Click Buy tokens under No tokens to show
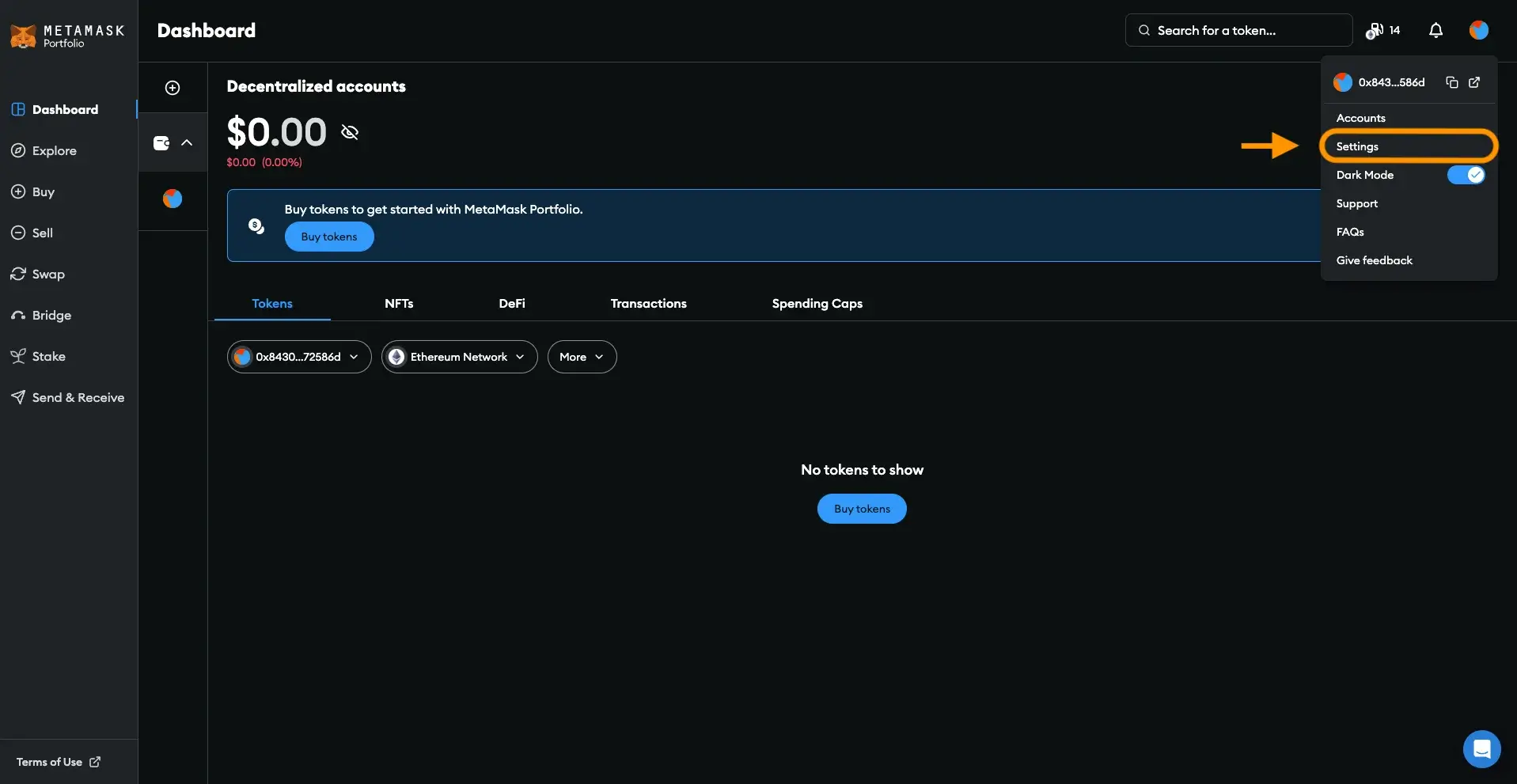Screen dimensions: 1517x784 pyautogui.click(x=862, y=509)
